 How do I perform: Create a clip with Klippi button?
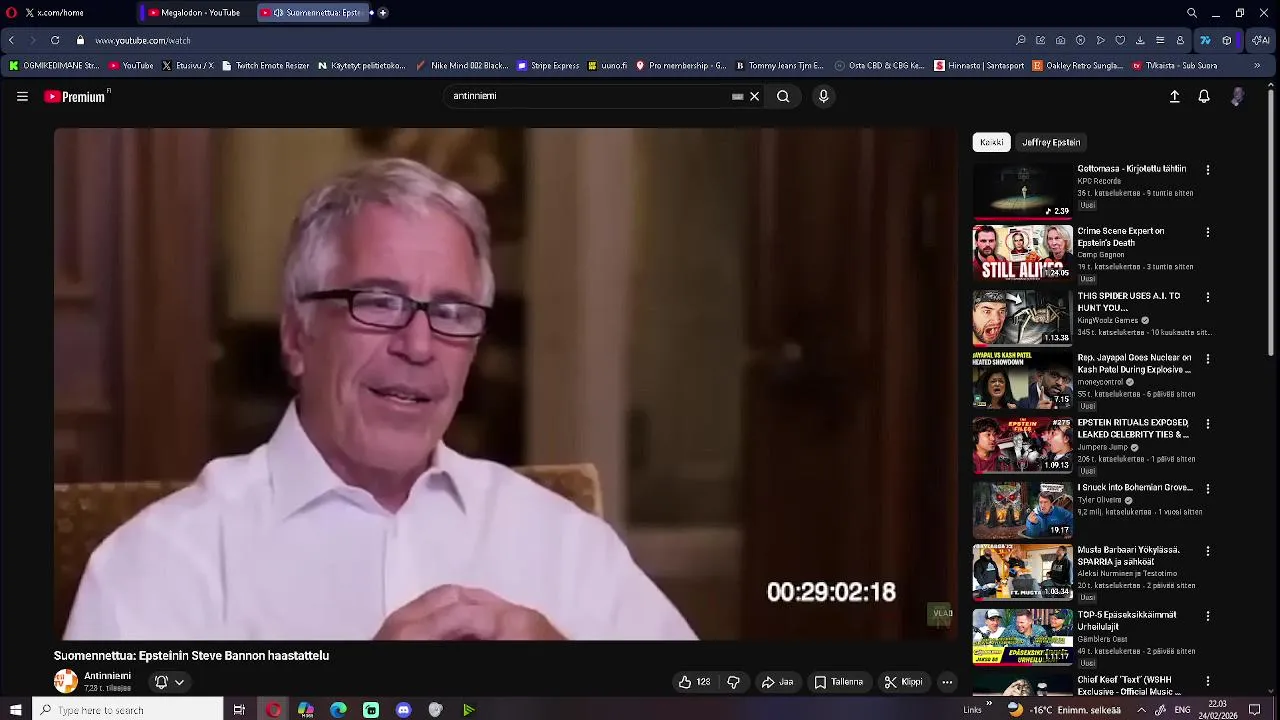click(x=903, y=682)
